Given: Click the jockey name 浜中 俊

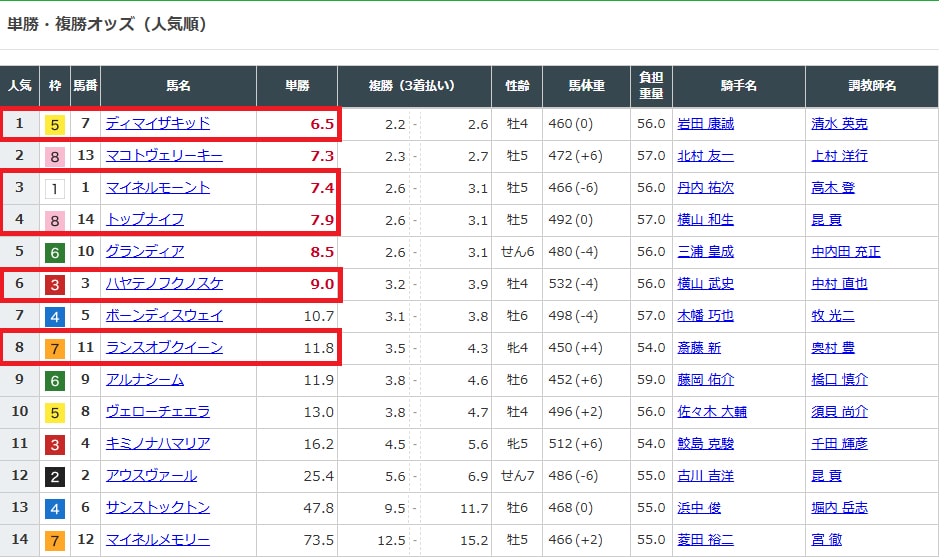Looking at the screenshot, I should pos(698,508).
